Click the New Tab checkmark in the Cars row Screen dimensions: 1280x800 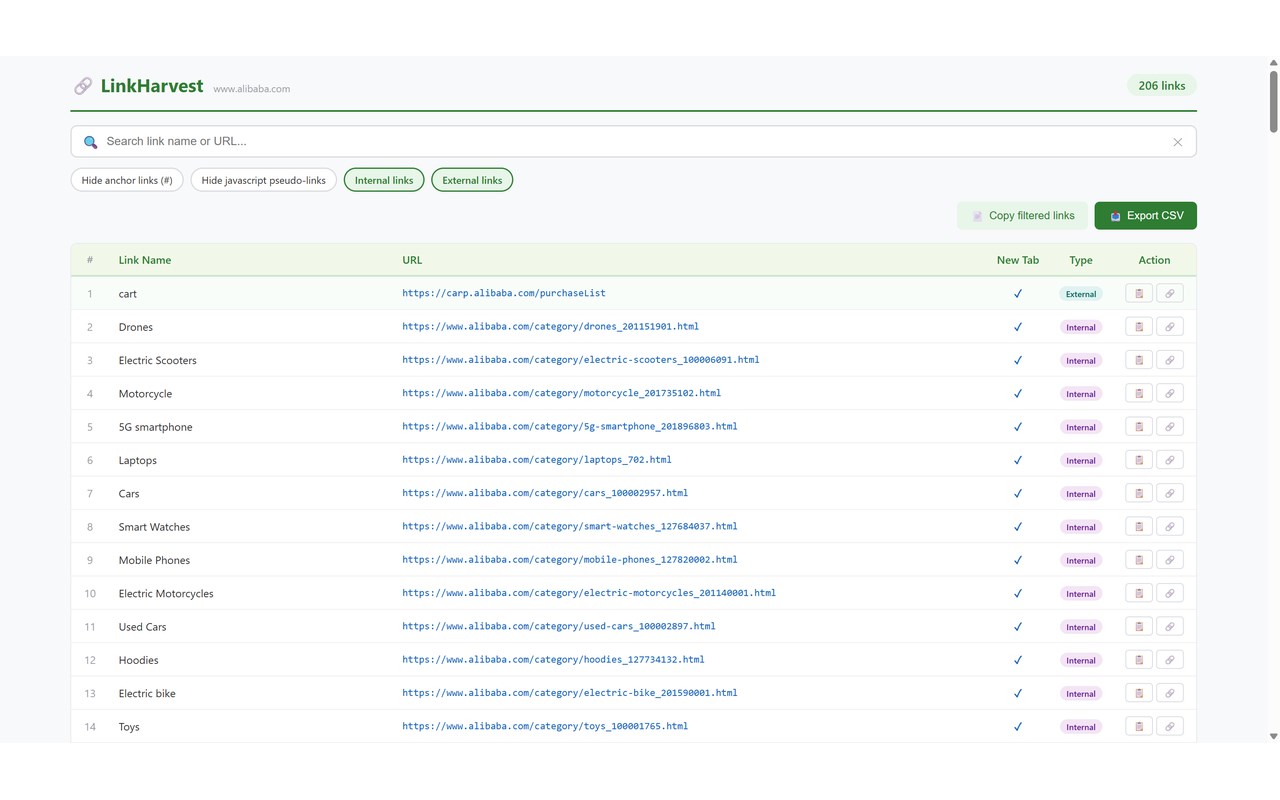tap(1018, 493)
